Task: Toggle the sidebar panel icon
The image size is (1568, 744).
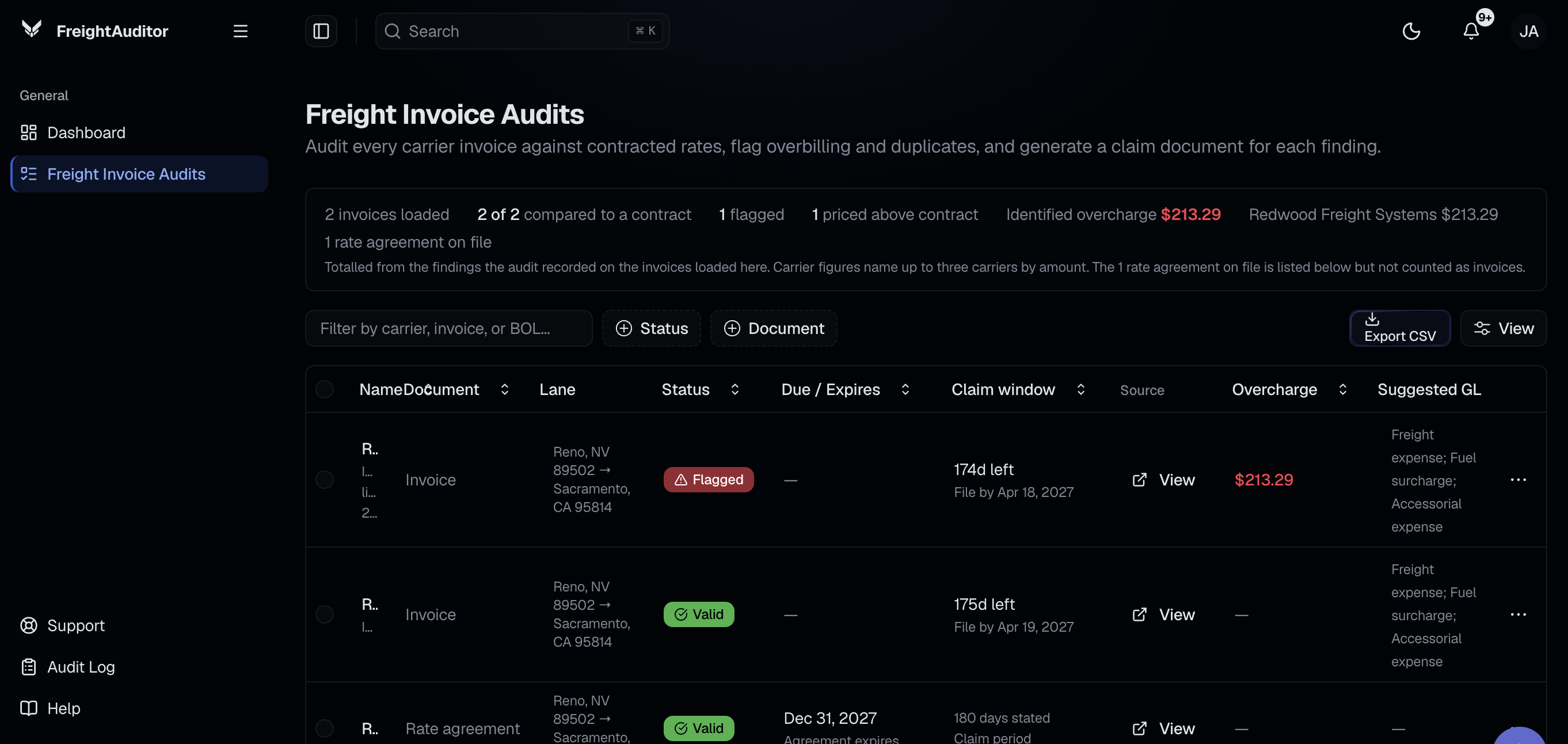Action: (x=321, y=31)
